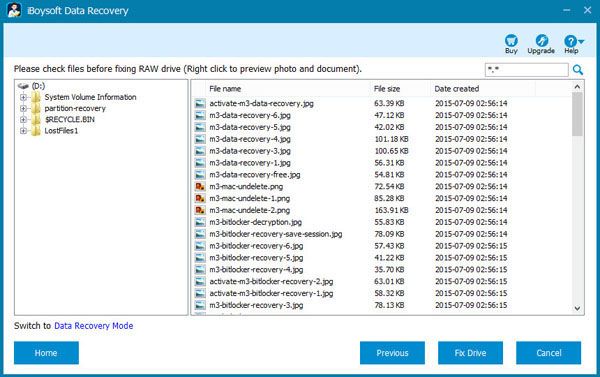Click image icon for activate-m3-data-recovery.jpg
This screenshot has height=377, width=600.
[x=200, y=103]
